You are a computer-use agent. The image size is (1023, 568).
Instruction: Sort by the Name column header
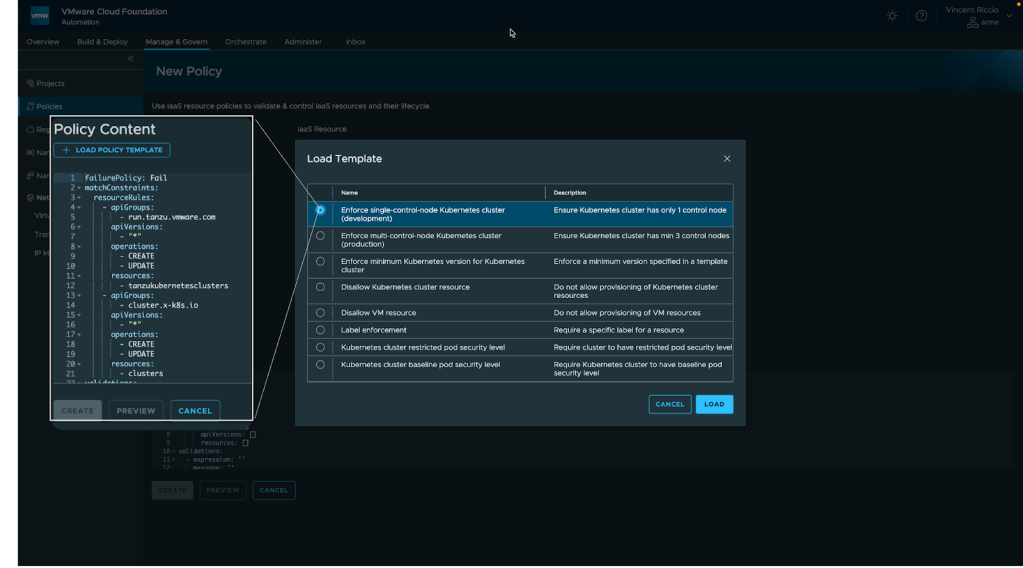click(x=349, y=193)
